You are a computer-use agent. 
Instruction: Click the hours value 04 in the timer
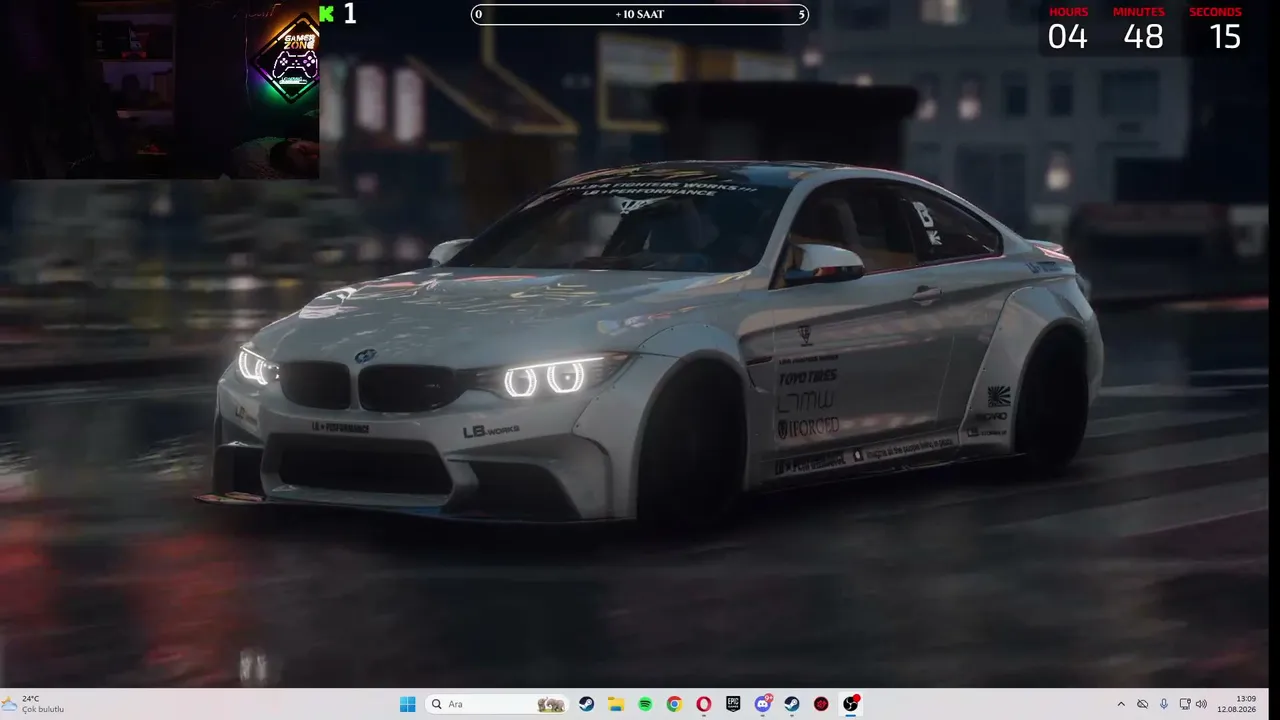1067,37
